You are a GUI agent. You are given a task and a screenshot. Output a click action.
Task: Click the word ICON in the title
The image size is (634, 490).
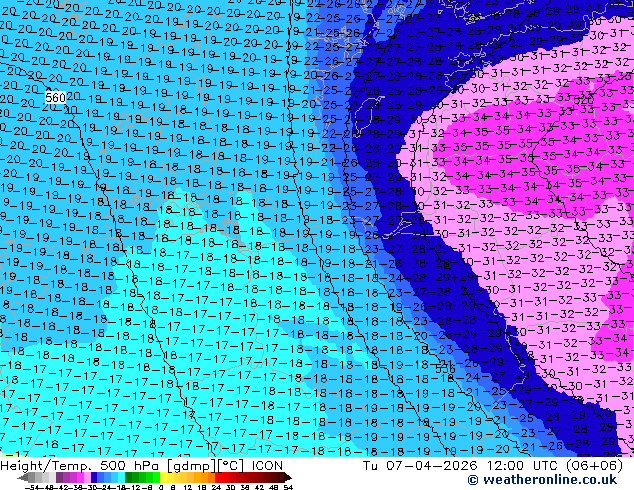(x=267, y=466)
